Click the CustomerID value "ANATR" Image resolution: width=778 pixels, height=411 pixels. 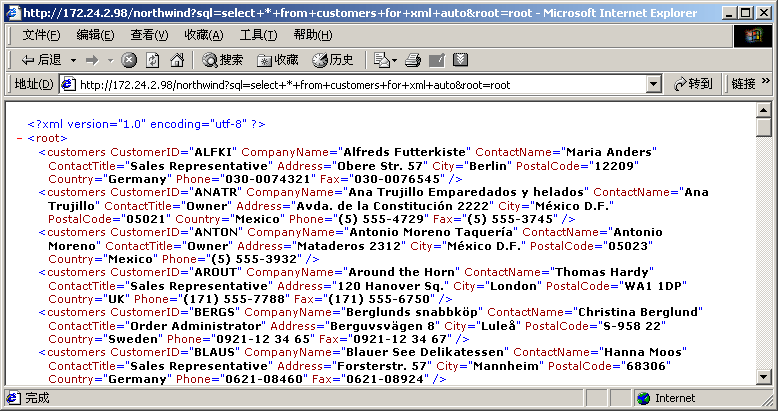pyautogui.click(x=217, y=192)
